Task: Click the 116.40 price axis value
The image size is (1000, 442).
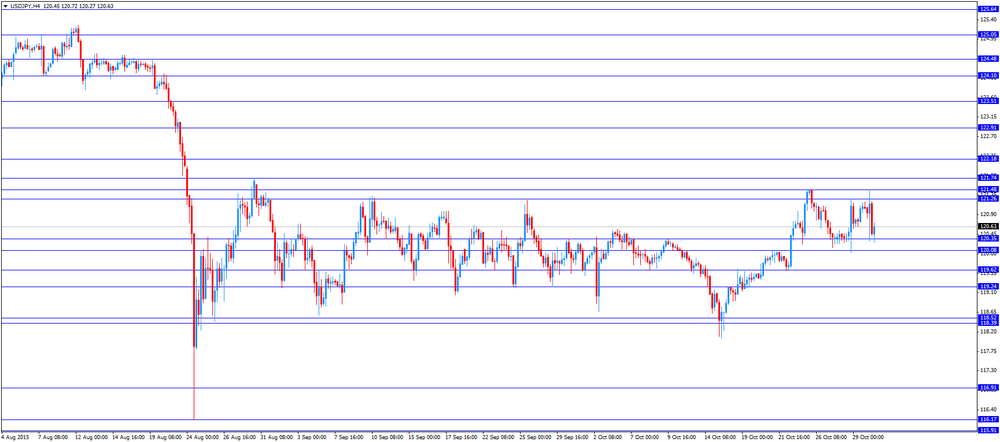Action: pyautogui.click(x=988, y=409)
